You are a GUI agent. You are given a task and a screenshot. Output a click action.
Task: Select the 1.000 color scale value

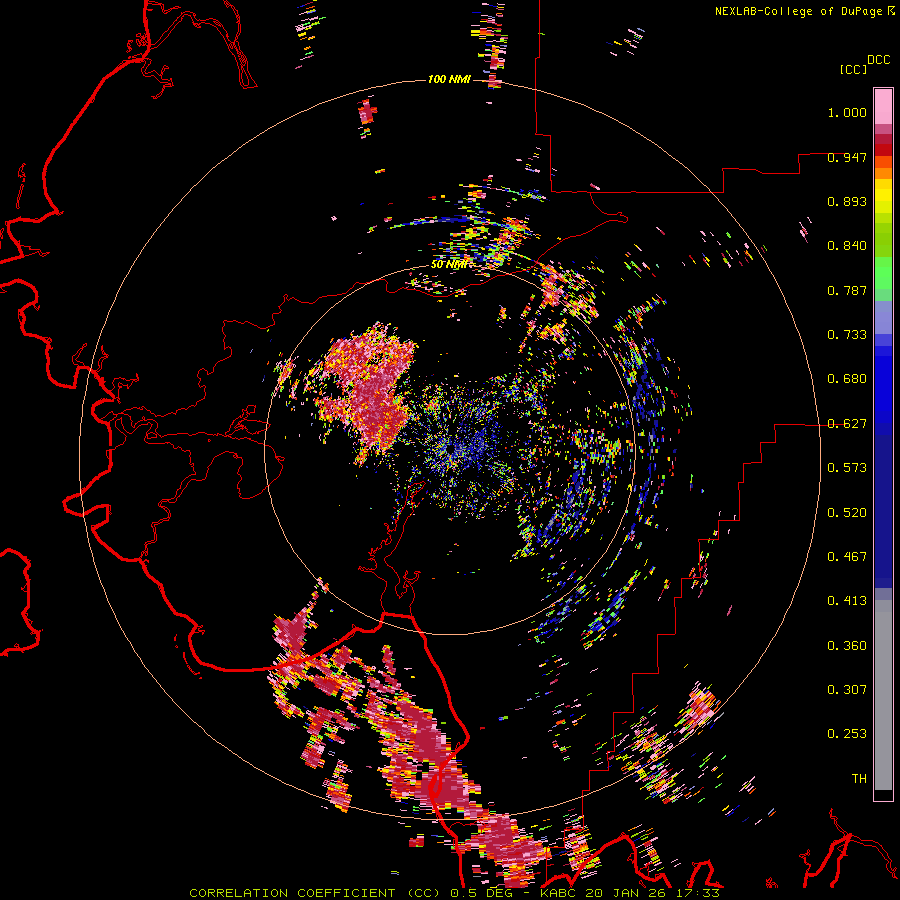(847, 112)
